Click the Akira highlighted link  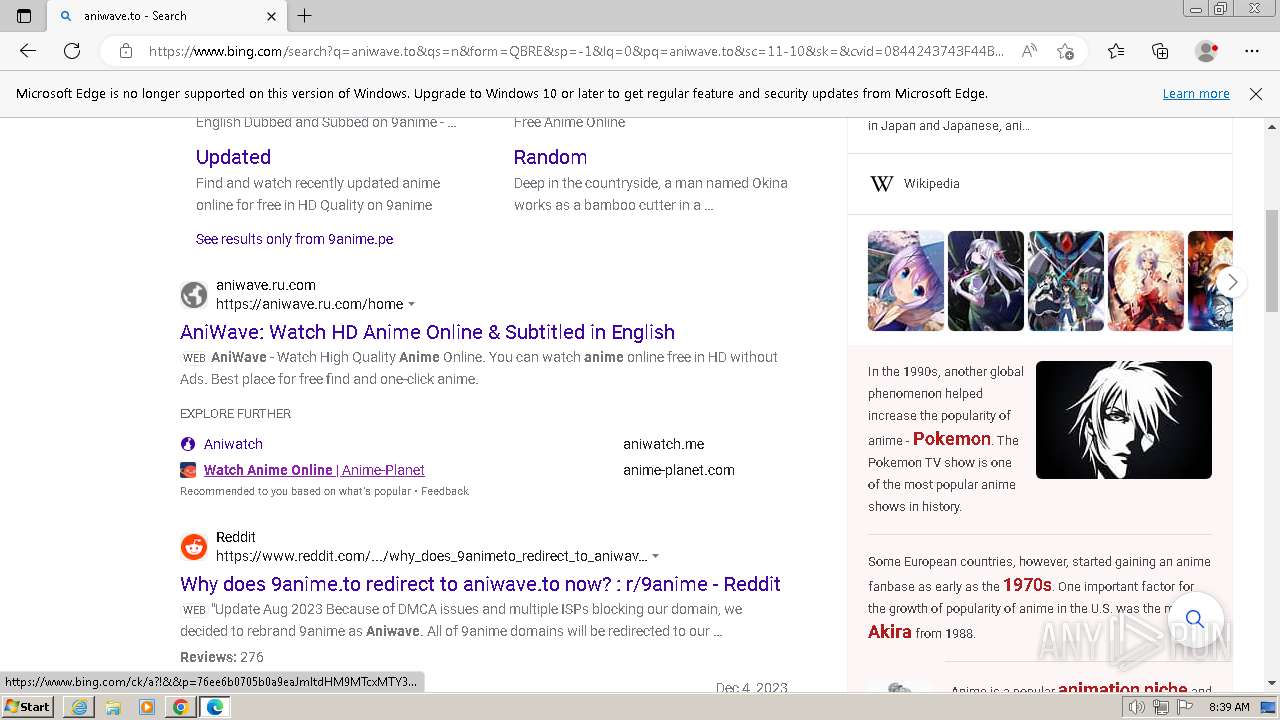click(x=889, y=632)
